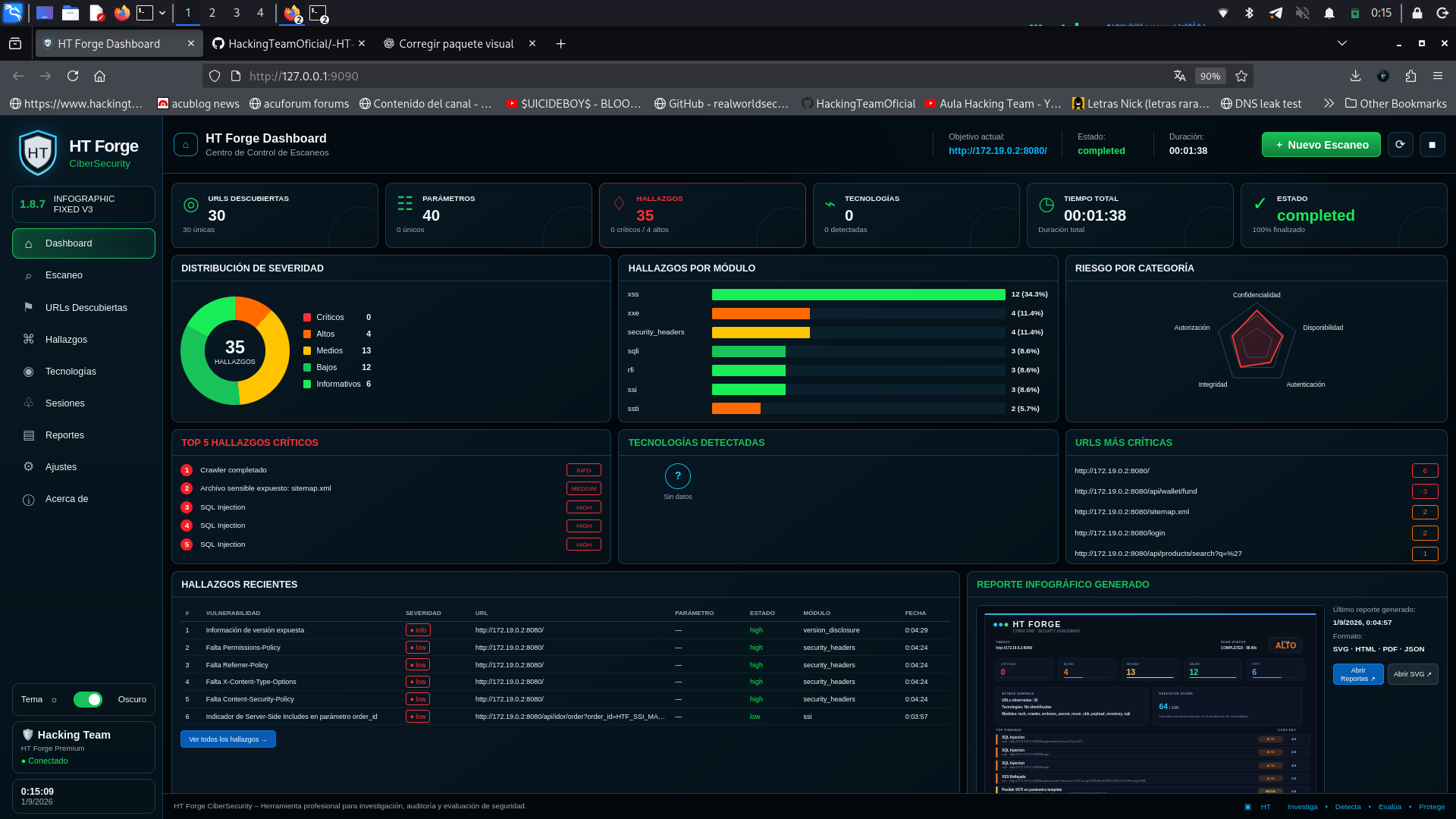The image size is (1456, 819).
Task: Open Tecnologías in the sidebar
Action: coord(83,371)
